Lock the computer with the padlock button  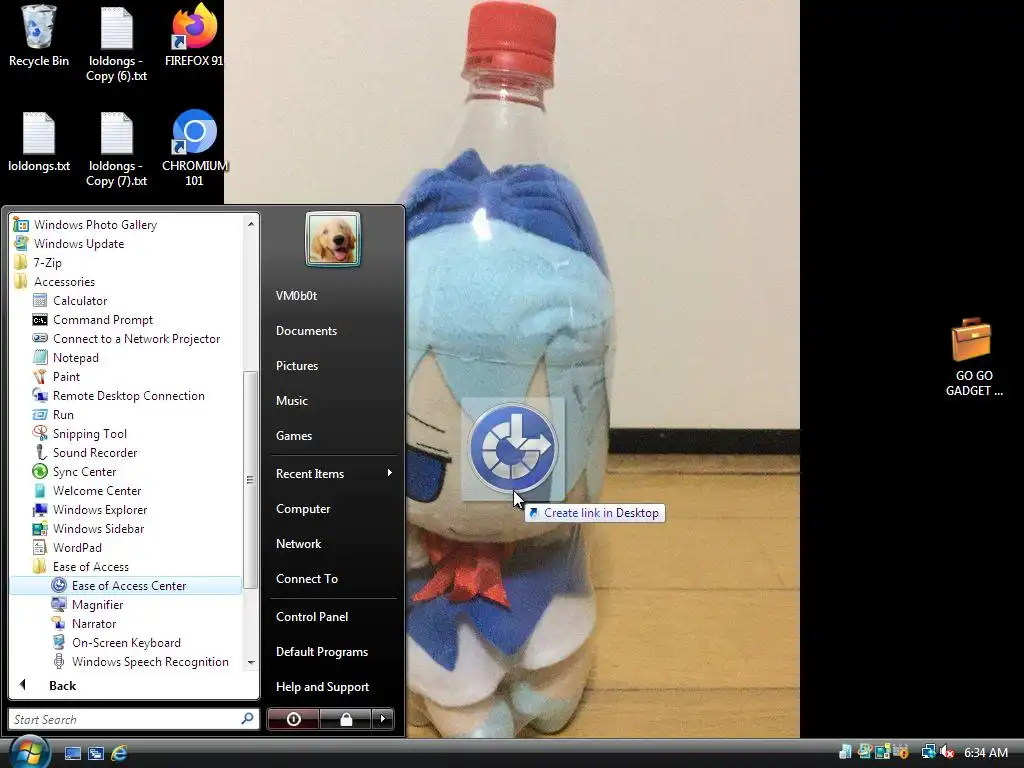(345, 719)
